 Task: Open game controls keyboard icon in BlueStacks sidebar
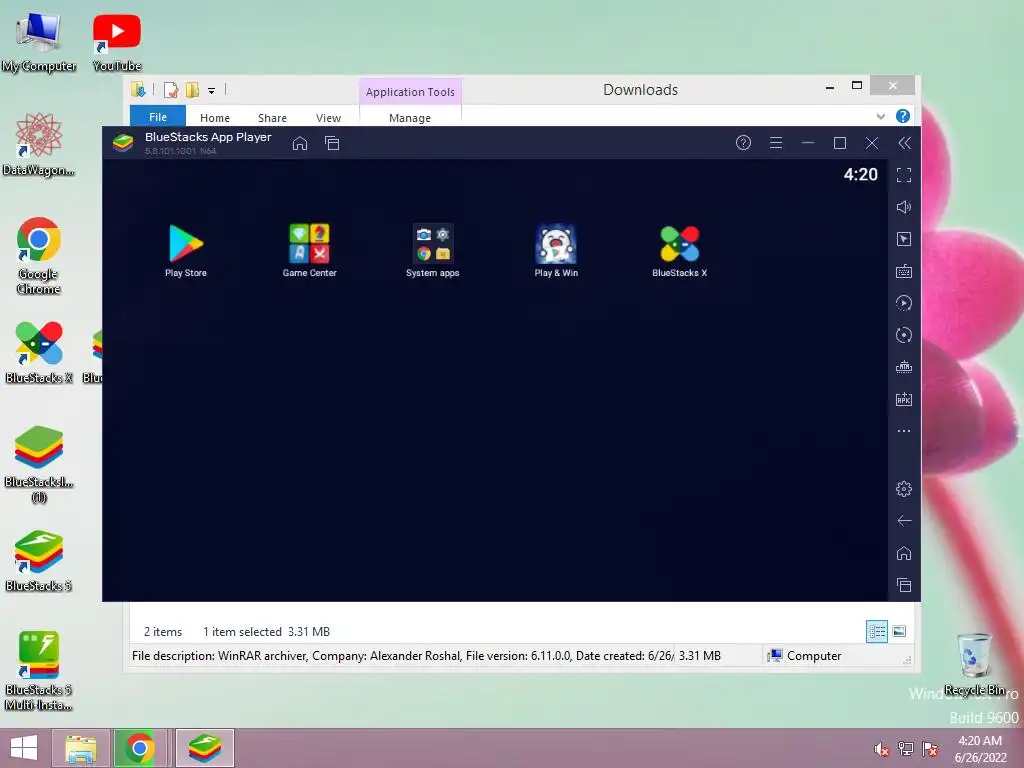[x=904, y=271]
